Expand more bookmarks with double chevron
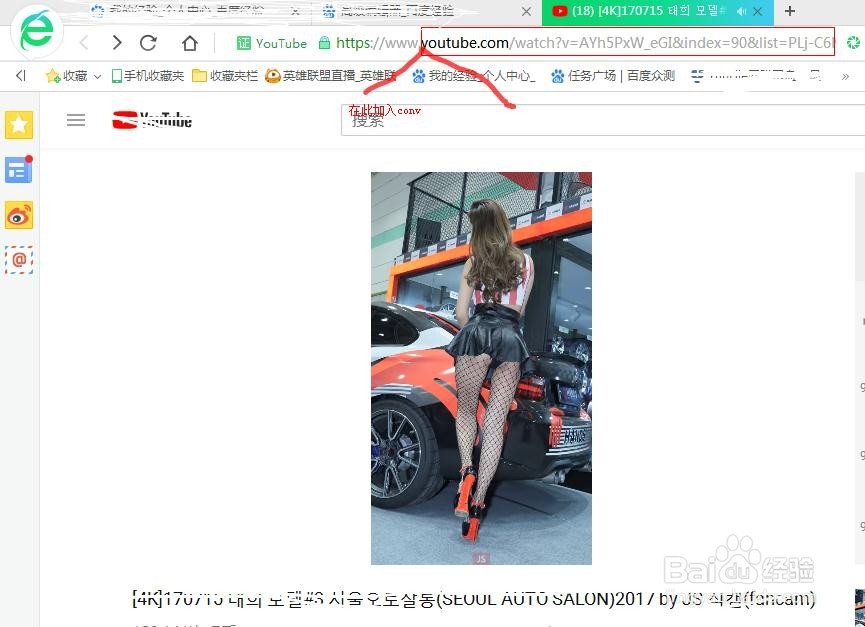This screenshot has width=865, height=627. [845, 77]
